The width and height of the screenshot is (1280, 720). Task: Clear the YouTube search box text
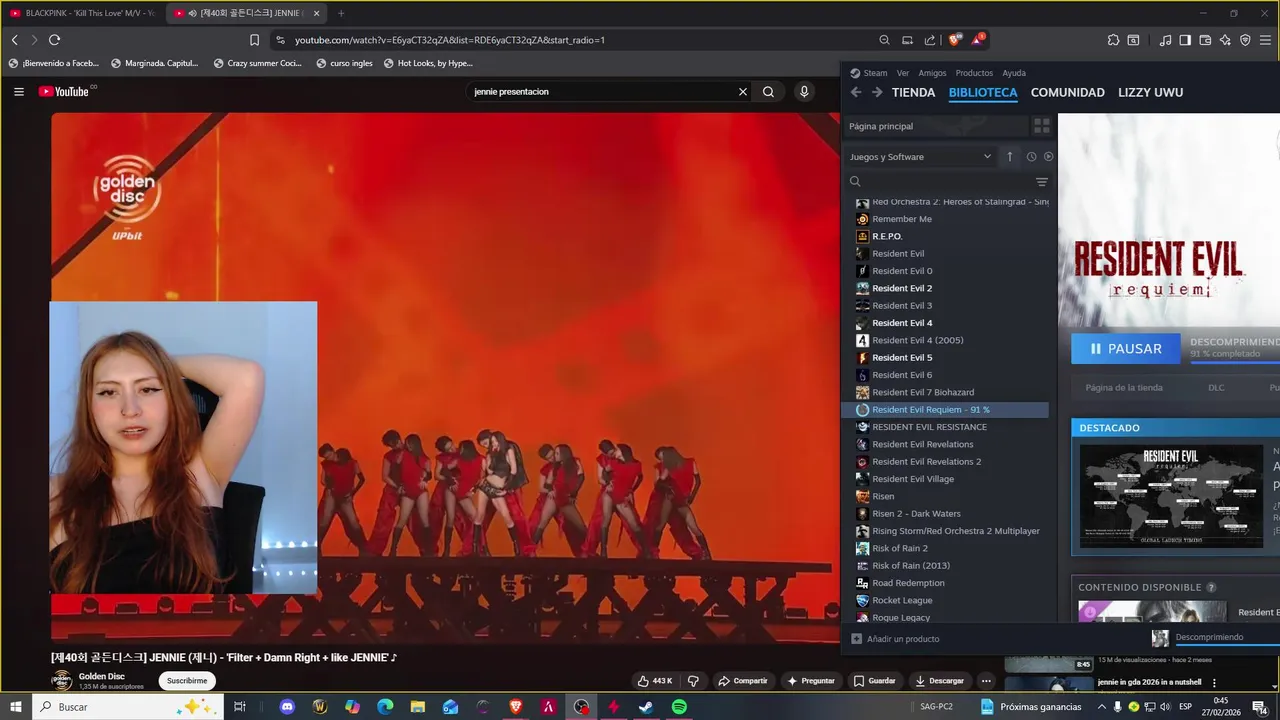coord(742,91)
